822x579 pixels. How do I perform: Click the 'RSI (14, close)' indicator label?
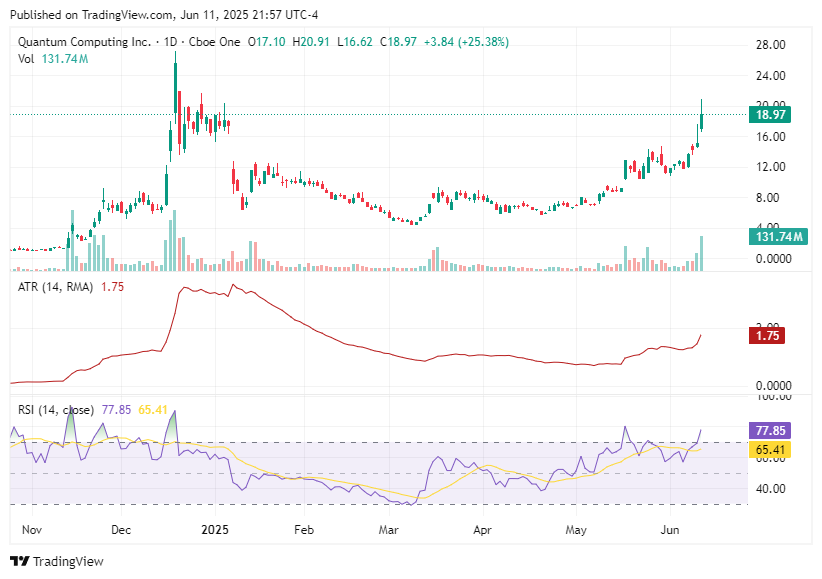[x=56, y=410]
